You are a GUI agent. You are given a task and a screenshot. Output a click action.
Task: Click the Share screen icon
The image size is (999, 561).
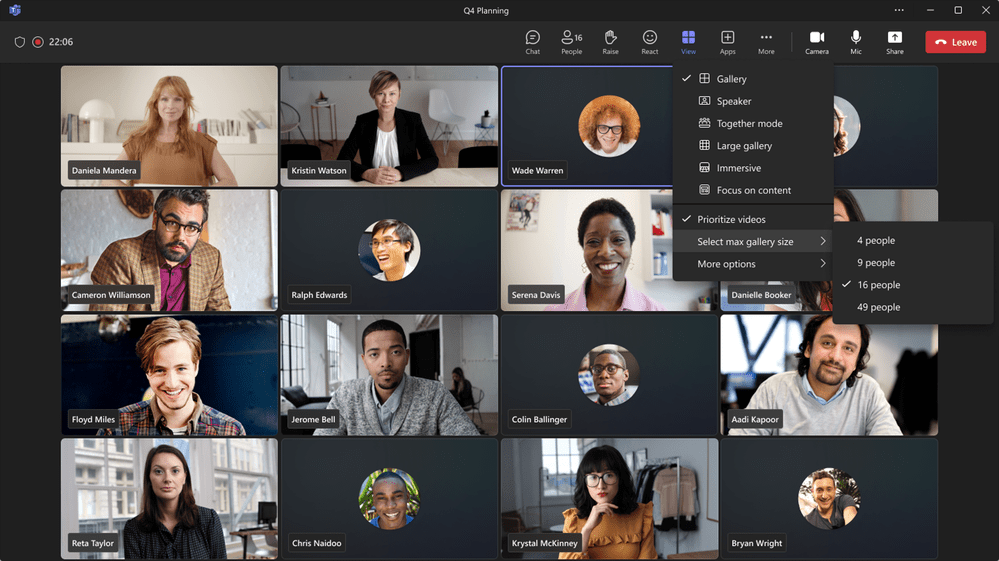pyautogui.click(x=894, y=42)
